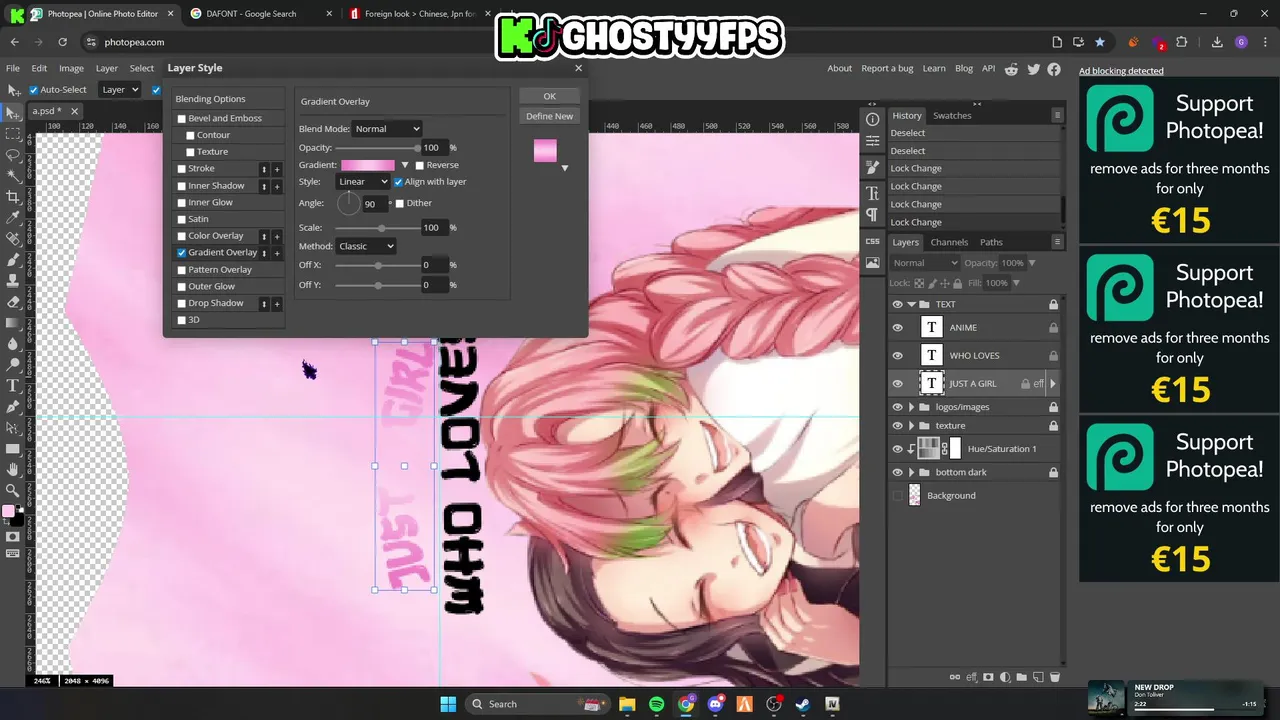This screenshot has height=720, width=1280.
Task: Open the Image menu
Action: point(71,68)
